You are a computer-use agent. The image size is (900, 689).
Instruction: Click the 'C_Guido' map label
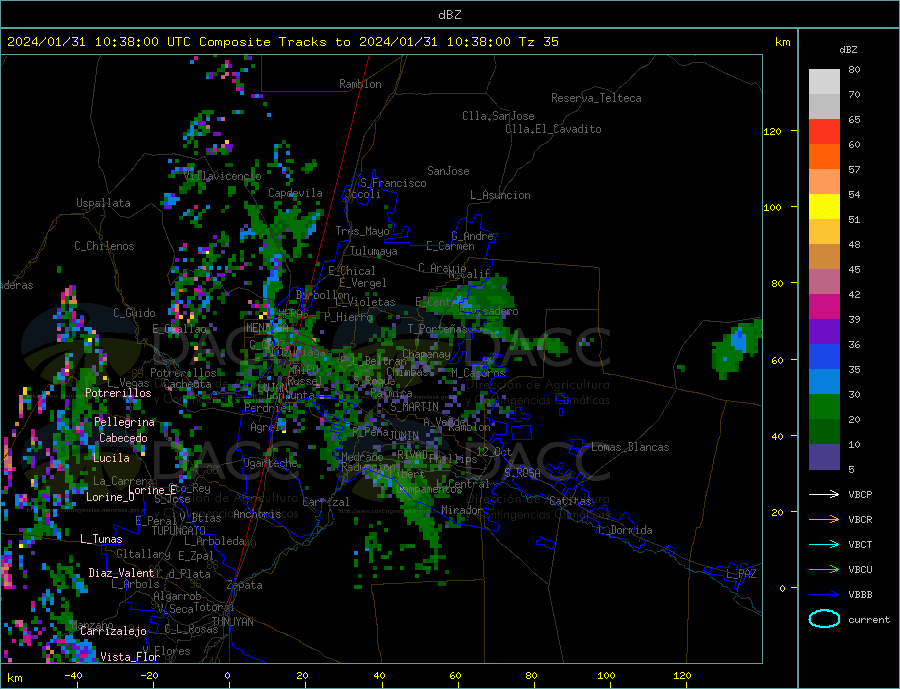click(134, 313)
